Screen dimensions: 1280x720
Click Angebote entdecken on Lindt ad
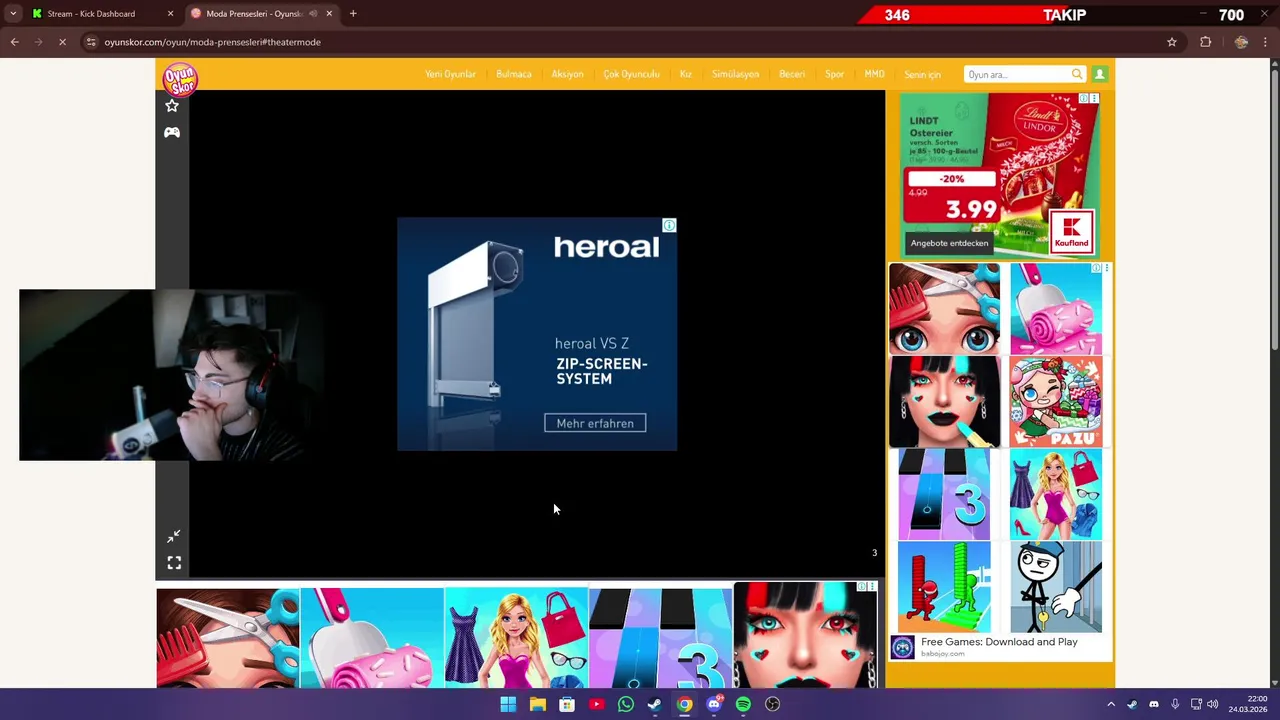point(949,243)
